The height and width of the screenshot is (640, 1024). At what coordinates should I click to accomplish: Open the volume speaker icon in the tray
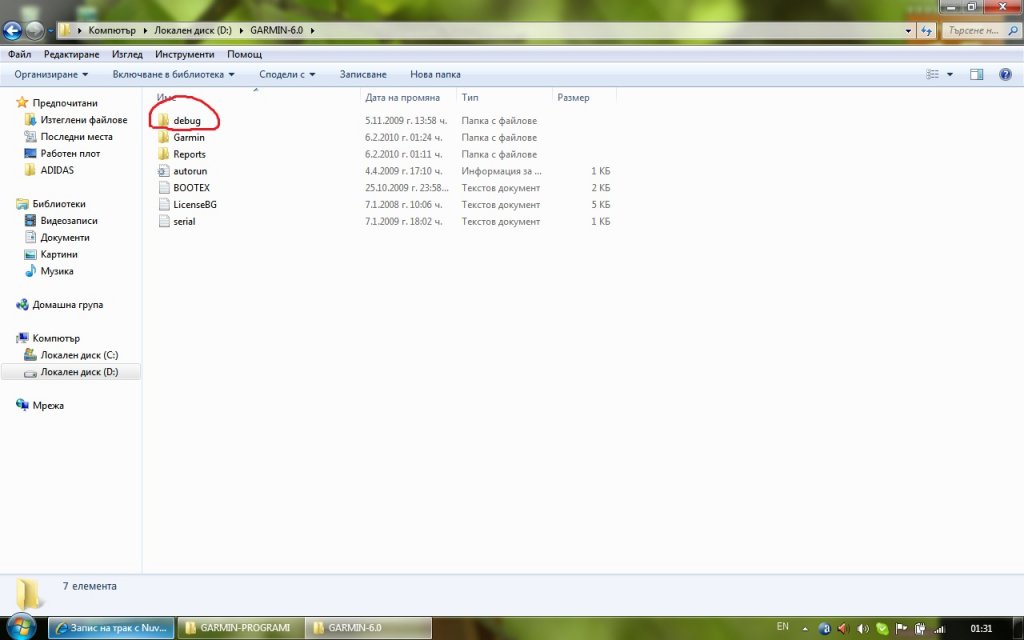click(x=862, y=629)
